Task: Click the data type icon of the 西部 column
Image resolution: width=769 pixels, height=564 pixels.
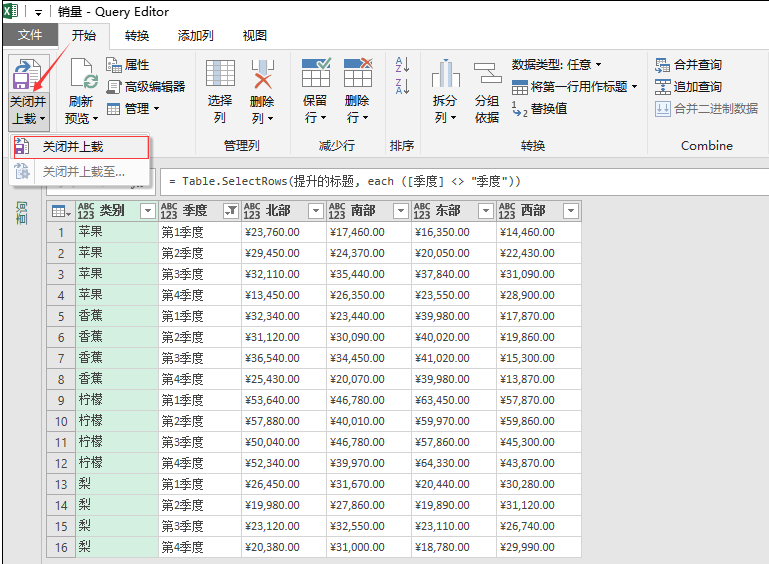Action: click(x=507, y=211)
